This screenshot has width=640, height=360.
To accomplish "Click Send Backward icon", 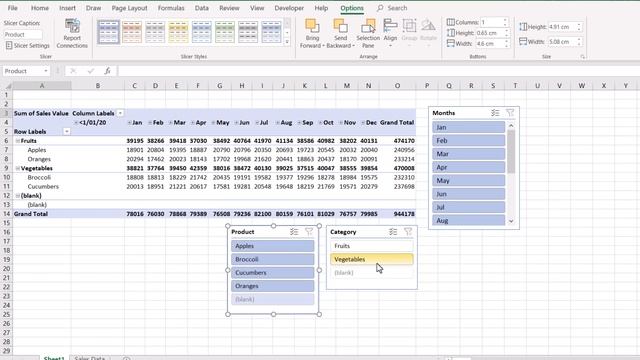I will [x=340, y=26].
